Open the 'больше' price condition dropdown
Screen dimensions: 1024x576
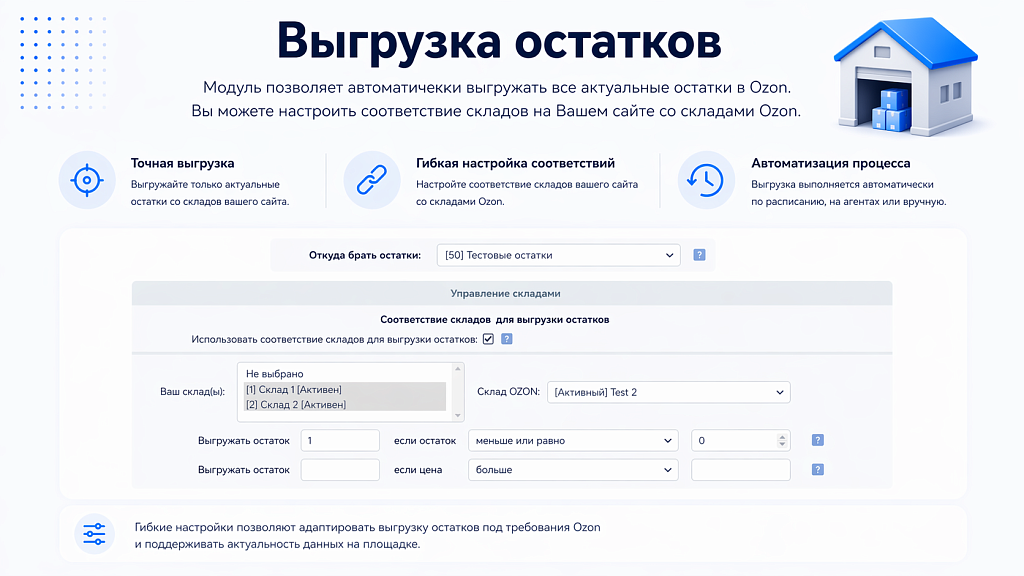(573, 470)
